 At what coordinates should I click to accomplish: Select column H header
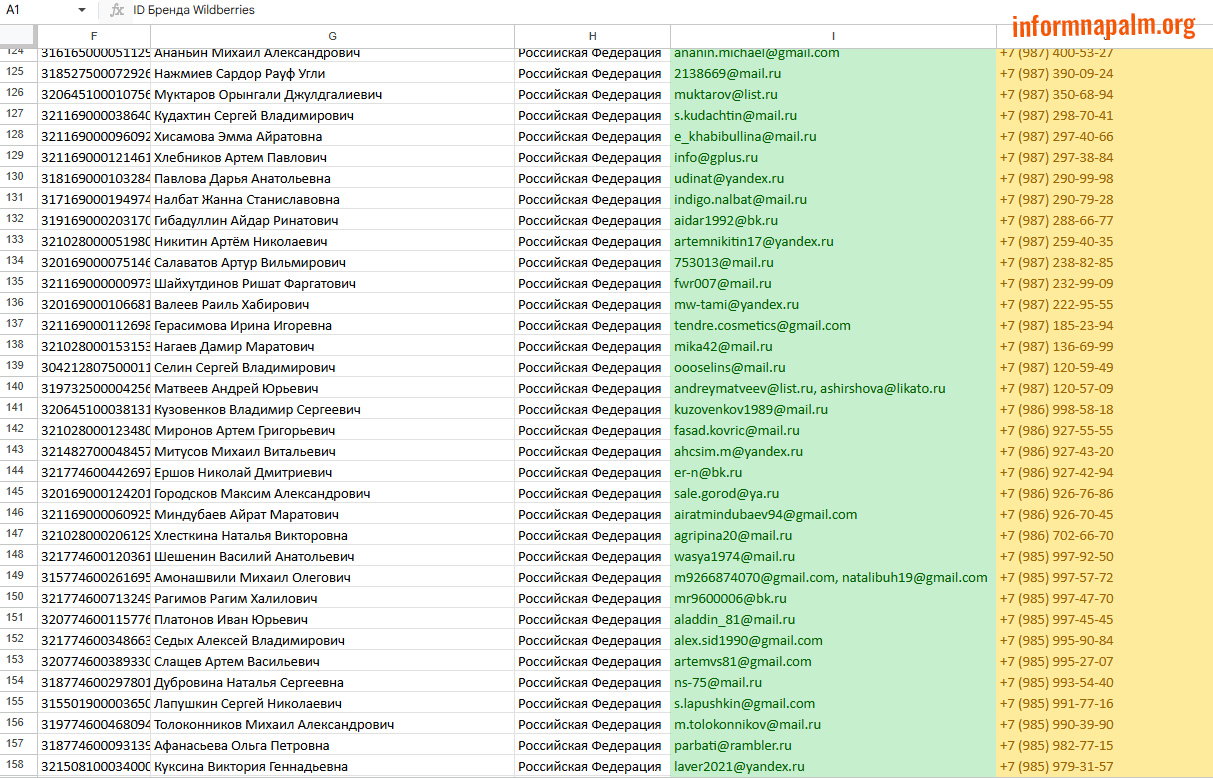coord(592,36)
